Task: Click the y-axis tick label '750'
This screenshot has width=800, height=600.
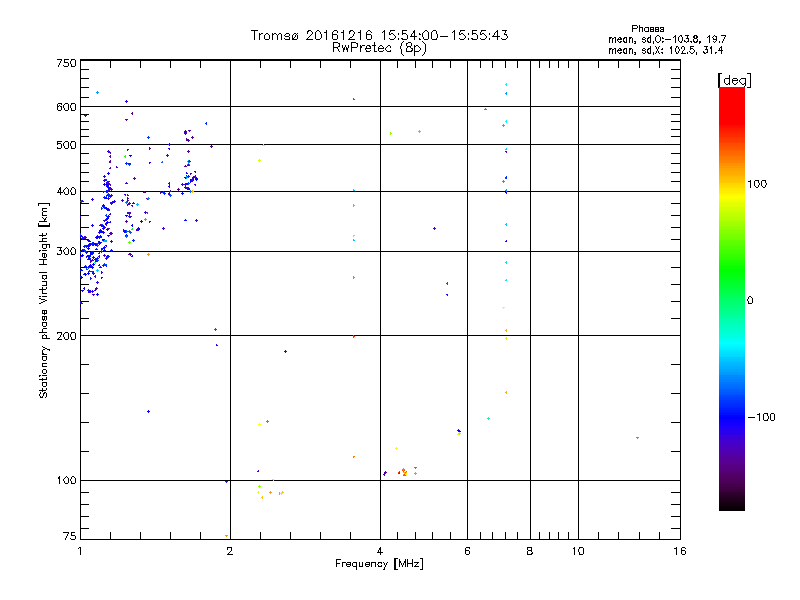Action: pos(66,63)
